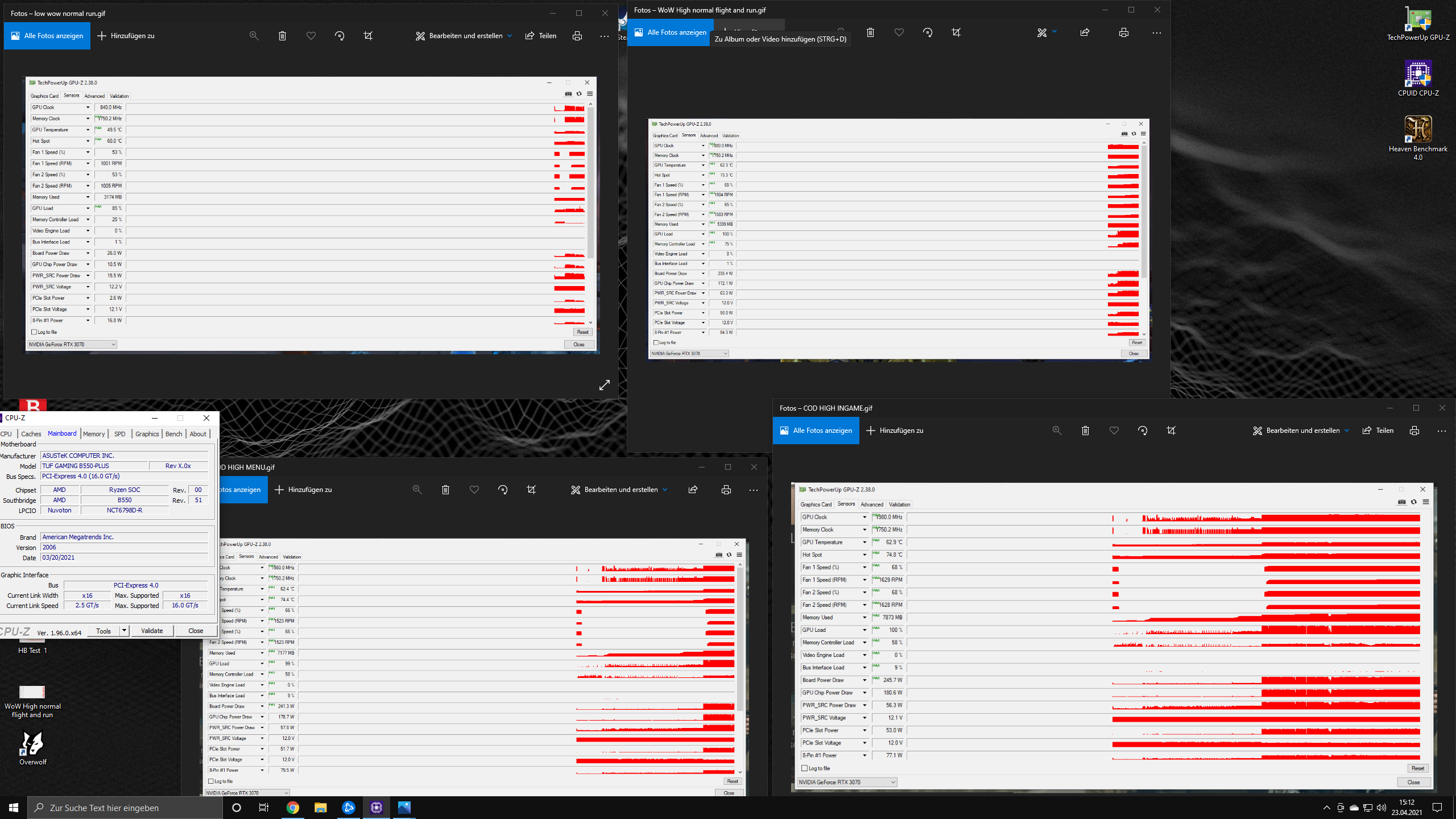Switch to the Caches tab in CPU-Z
Viewport: 1456px width, 819px height.
pos(31,434)
